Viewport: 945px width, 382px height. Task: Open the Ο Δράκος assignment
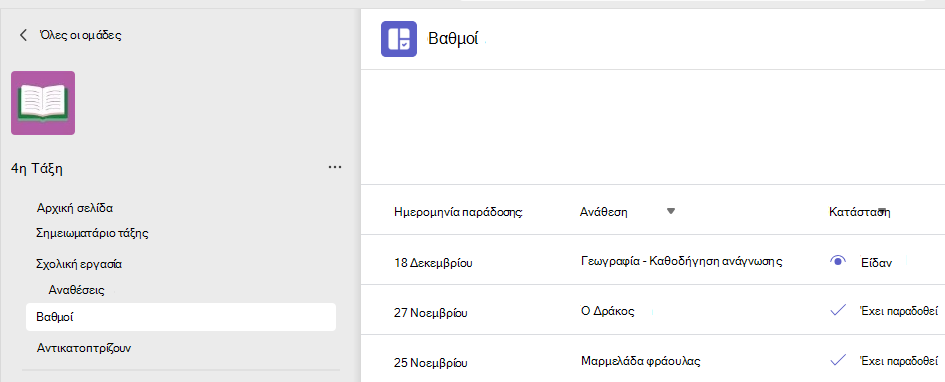(608, 312)
